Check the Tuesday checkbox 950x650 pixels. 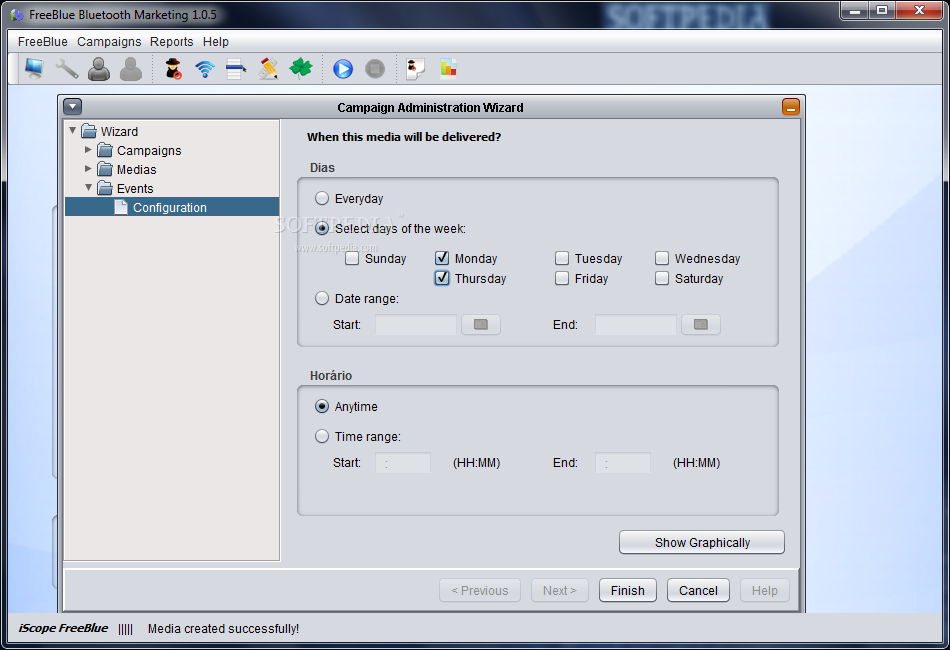(x=562, y=259)
